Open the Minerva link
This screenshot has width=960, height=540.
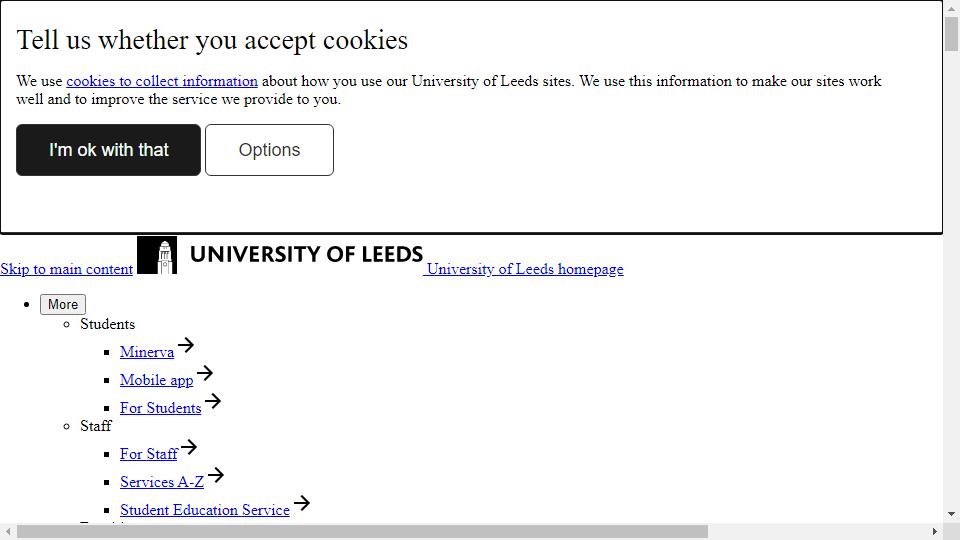pos(147,352)
